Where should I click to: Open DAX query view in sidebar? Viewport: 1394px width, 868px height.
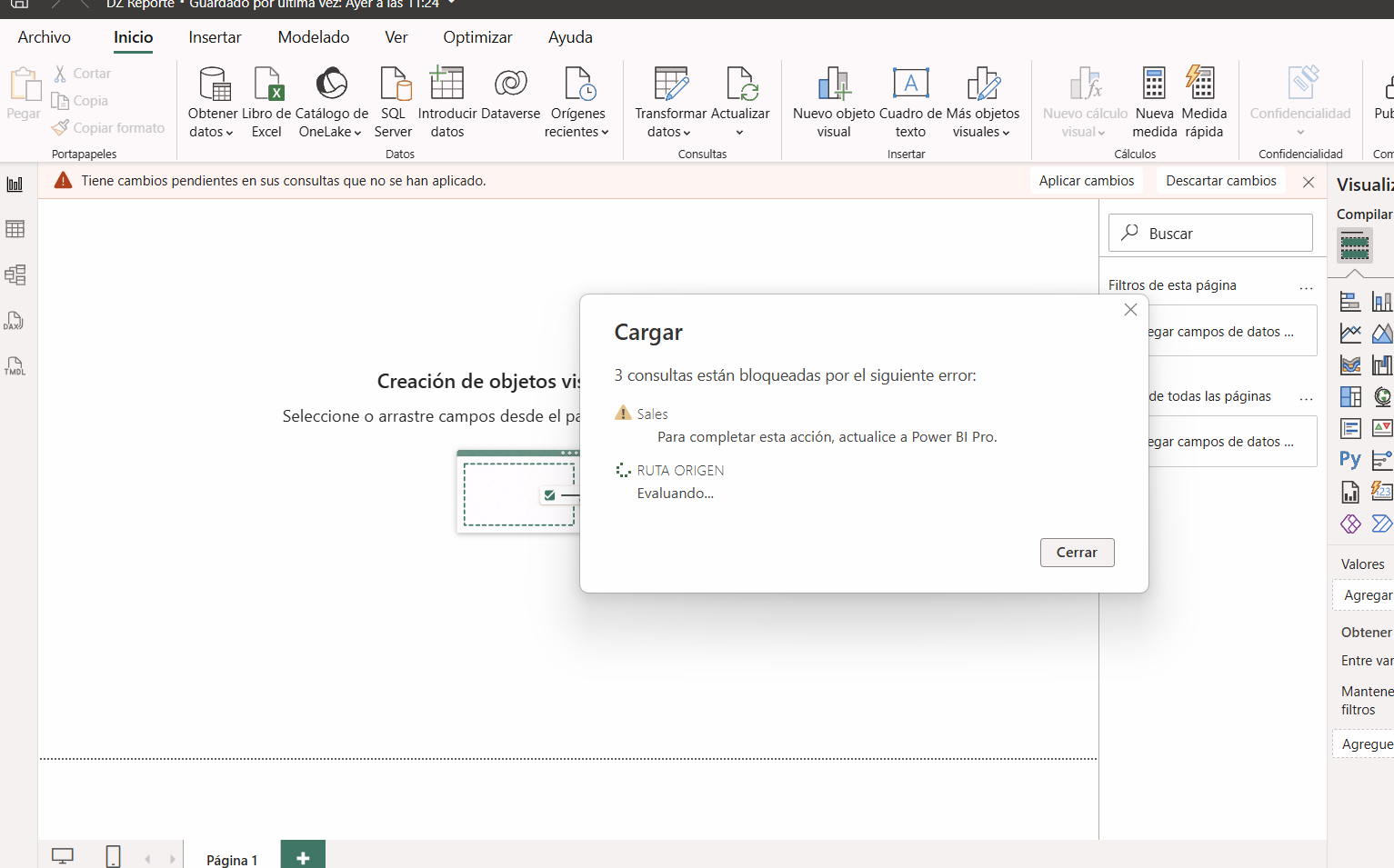coord(15,321)
